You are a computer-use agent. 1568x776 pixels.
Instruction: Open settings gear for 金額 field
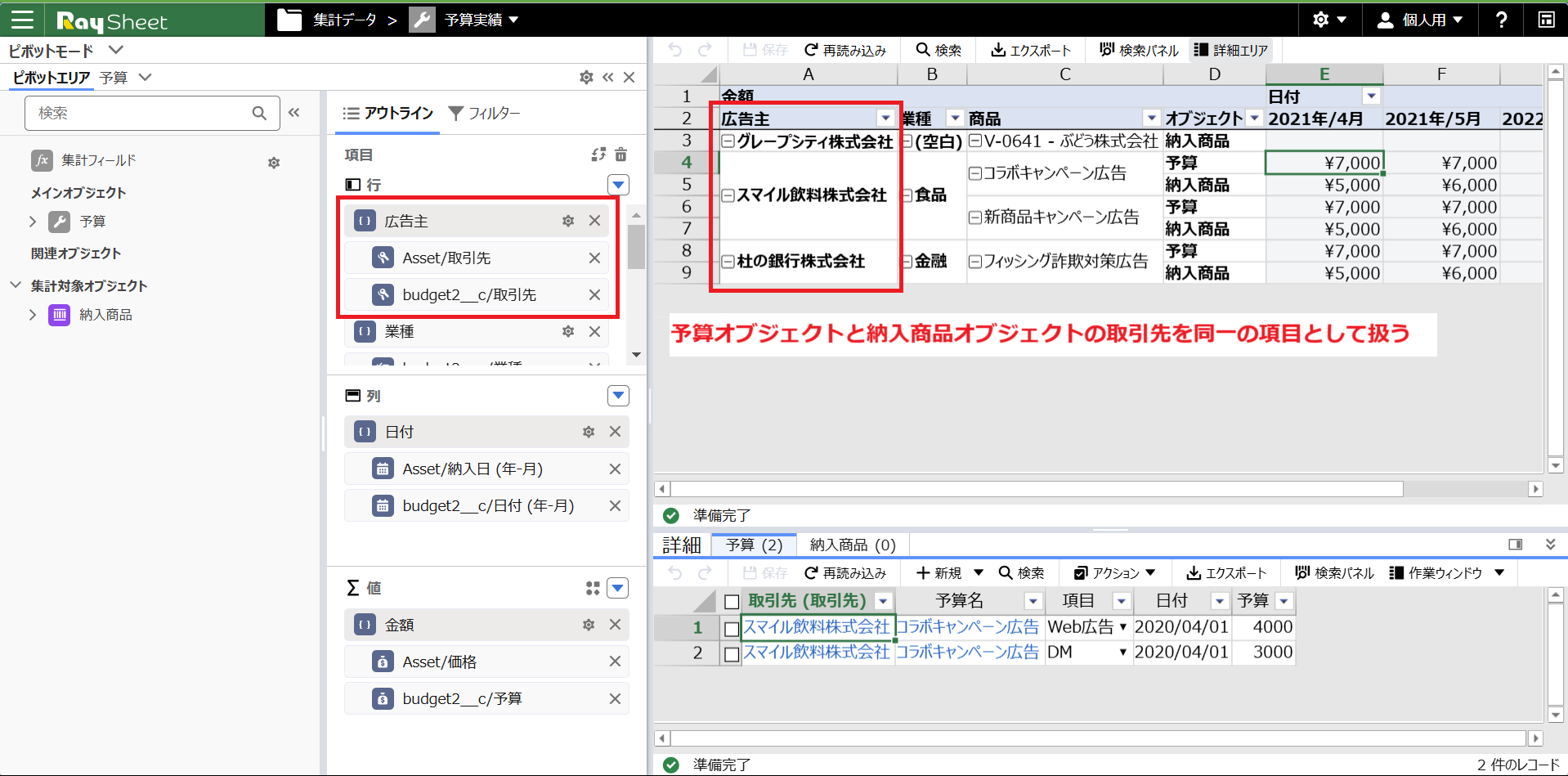589,625
